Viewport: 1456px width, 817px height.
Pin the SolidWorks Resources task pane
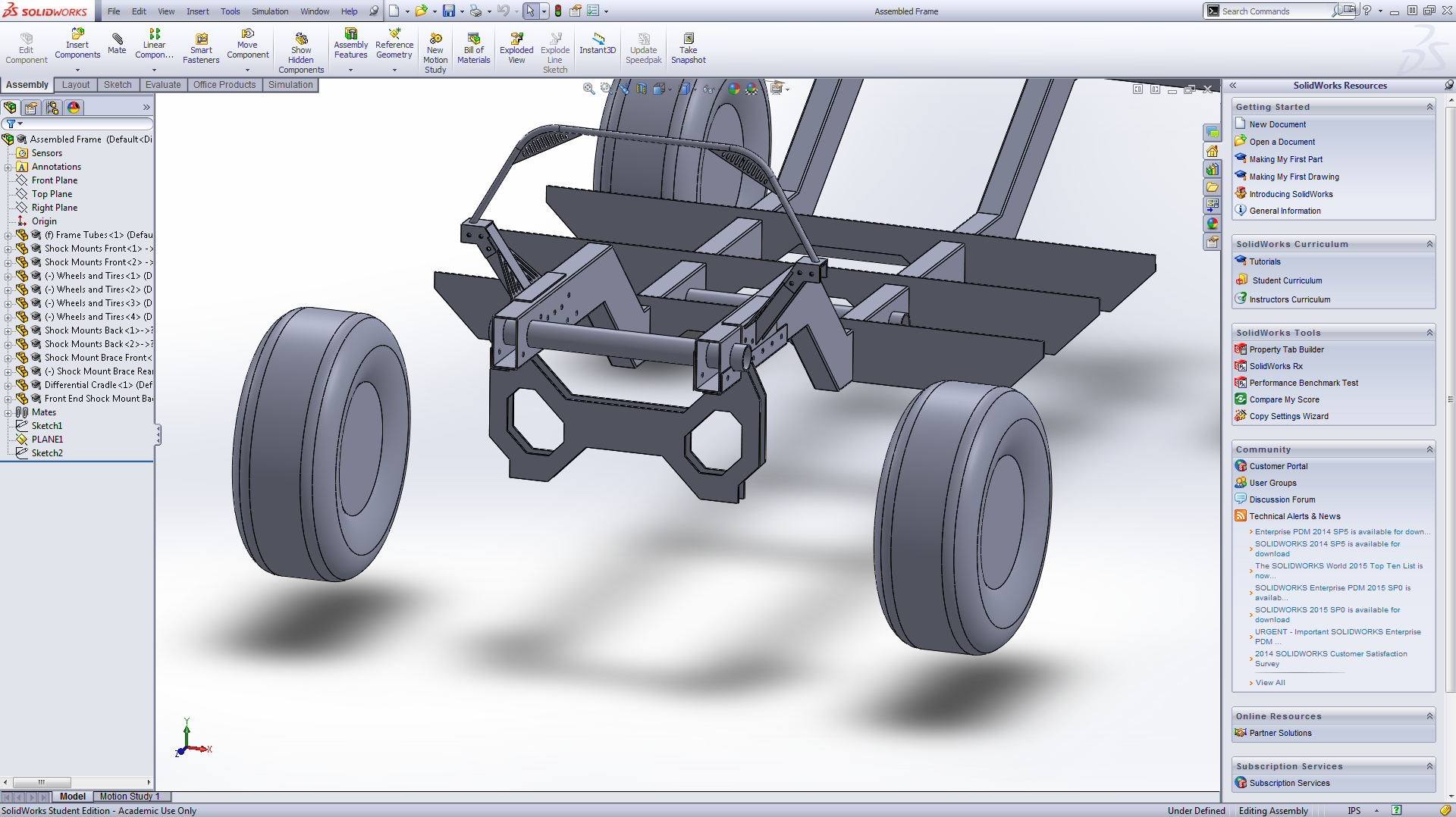[1448, 86]
